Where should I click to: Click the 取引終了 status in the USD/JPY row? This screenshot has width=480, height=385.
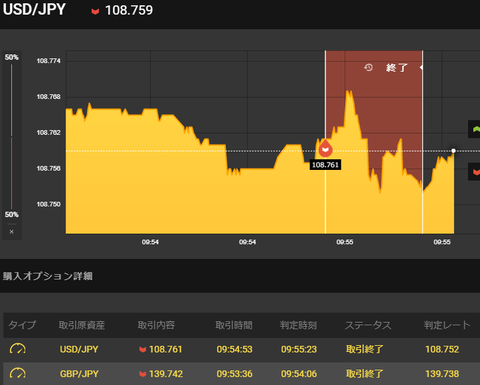[x=365, y=349]
